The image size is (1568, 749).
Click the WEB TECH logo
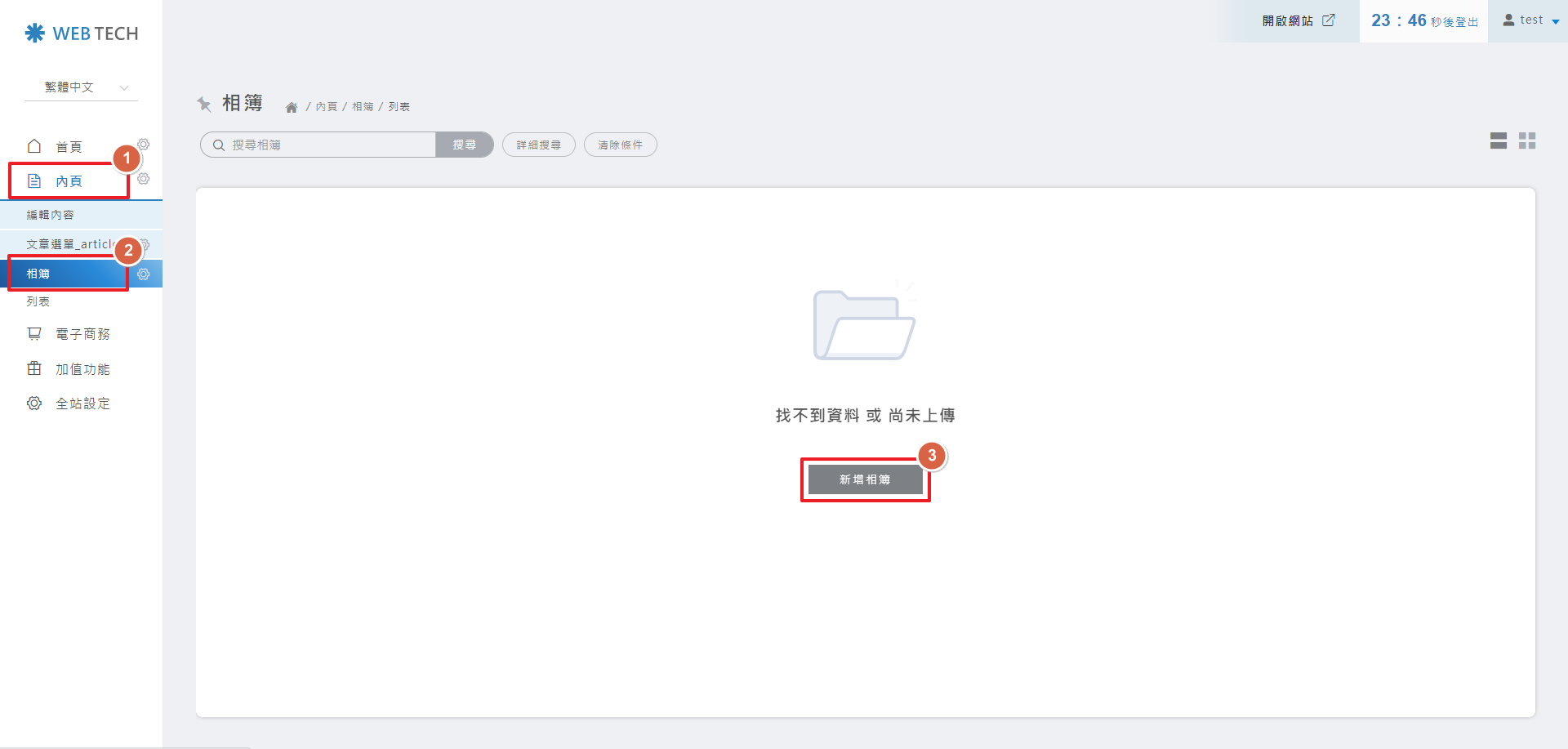[82, 33]
